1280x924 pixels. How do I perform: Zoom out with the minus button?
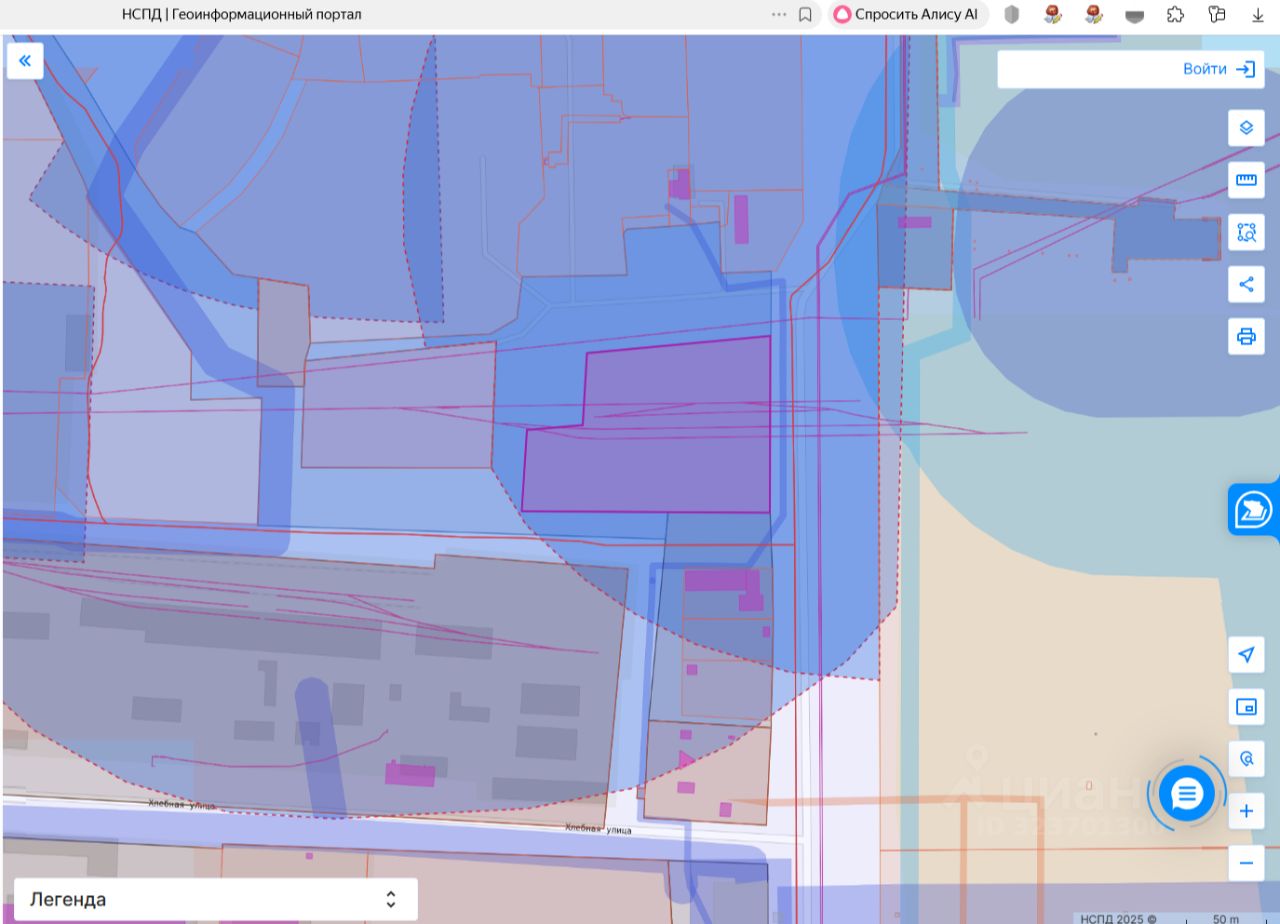(x=1246, y=863)
